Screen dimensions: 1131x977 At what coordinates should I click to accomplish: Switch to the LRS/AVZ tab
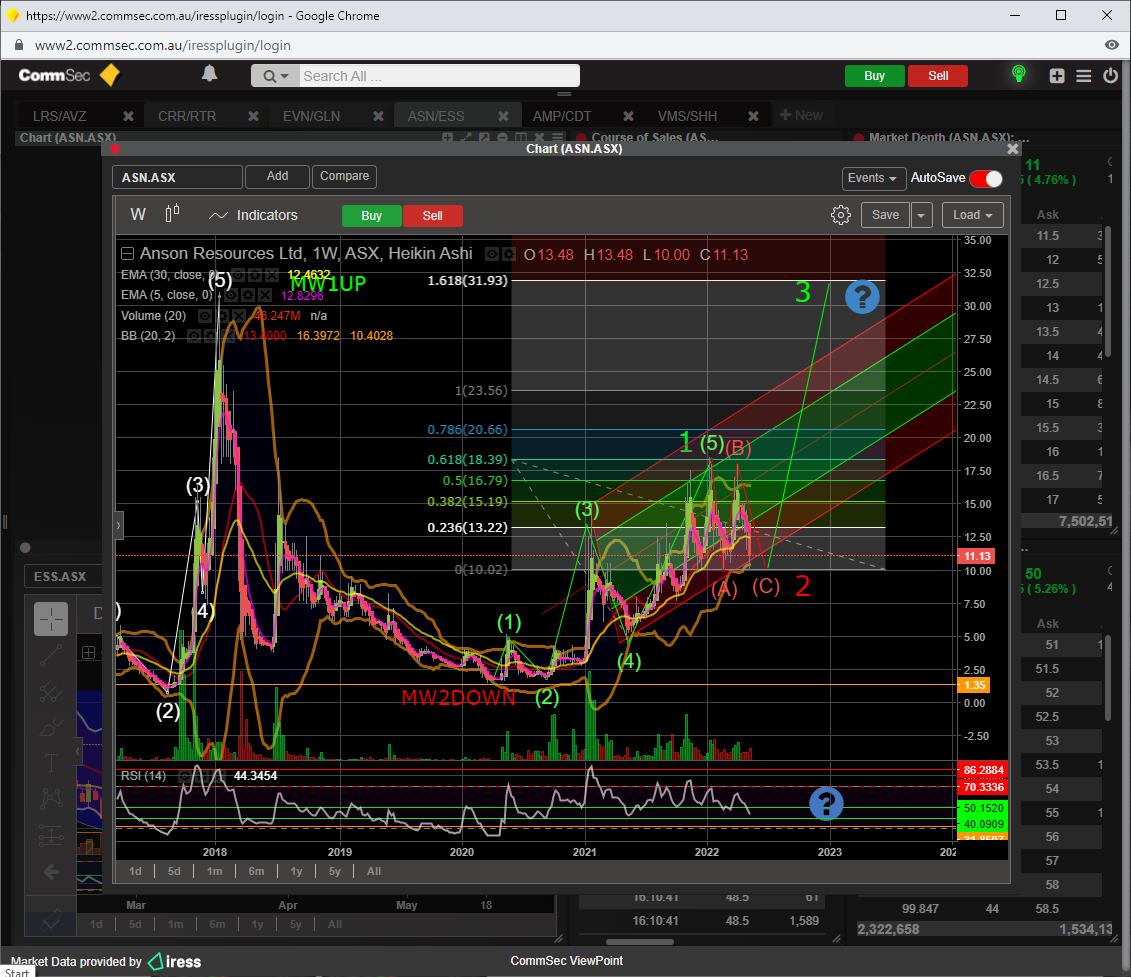tap(60, 116)
